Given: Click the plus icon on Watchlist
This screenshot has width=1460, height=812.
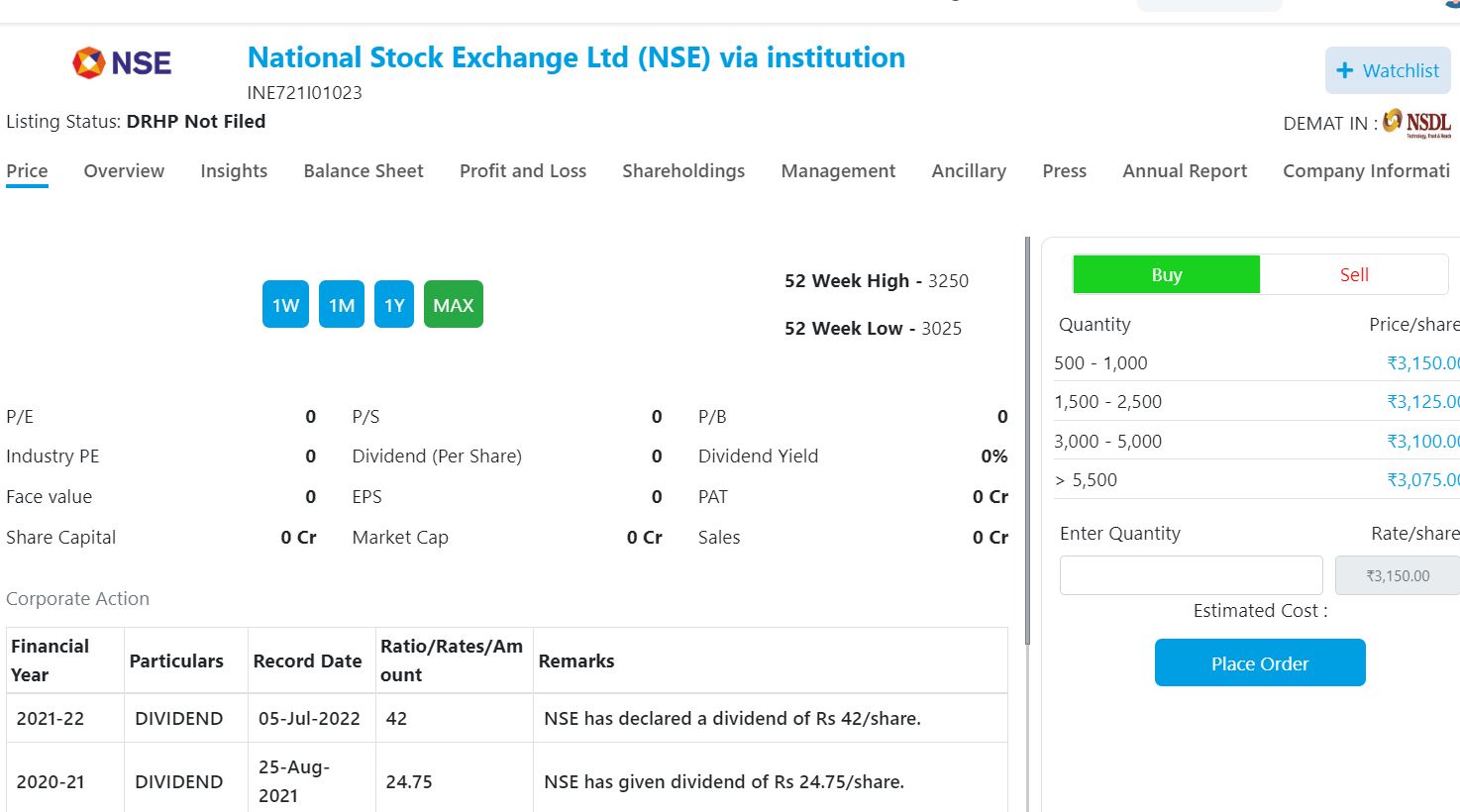Looking at the screenshot, I should pyautogui.click(x=1344, y=70).
